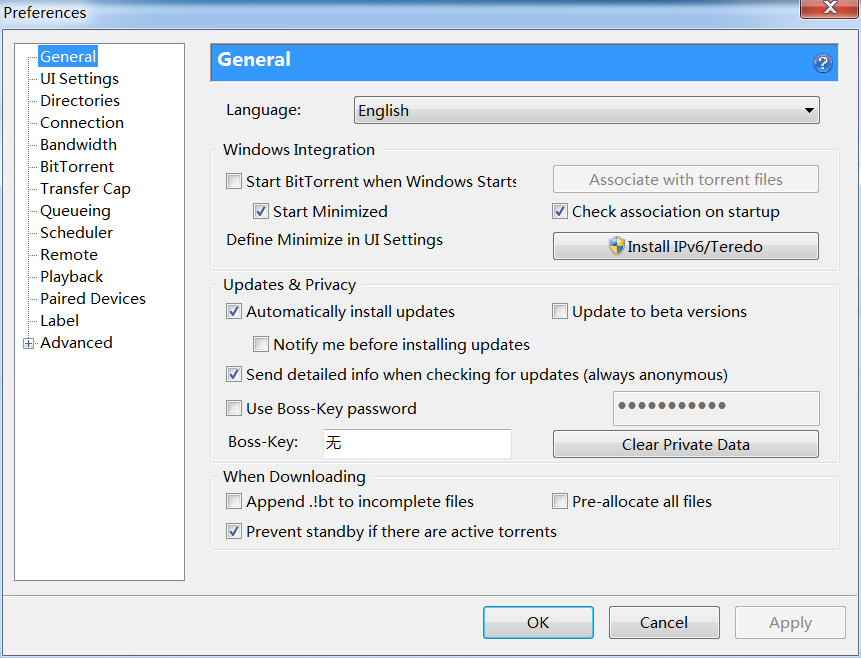Expand the Advanced tree node

tap(29, 343)
